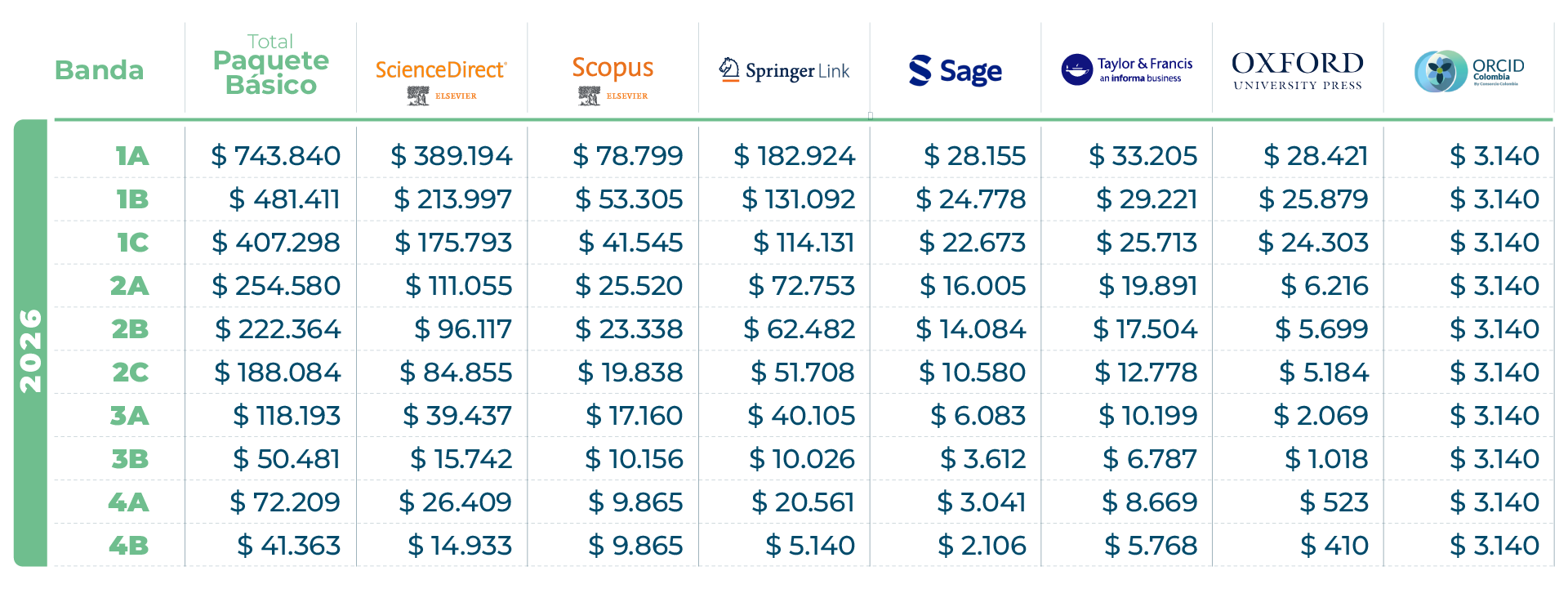The width and height of the screenshot is (1568, 589).
Task: Click the $ 51.708 Springer Link price cell
Action: click(x=802, y=372)
